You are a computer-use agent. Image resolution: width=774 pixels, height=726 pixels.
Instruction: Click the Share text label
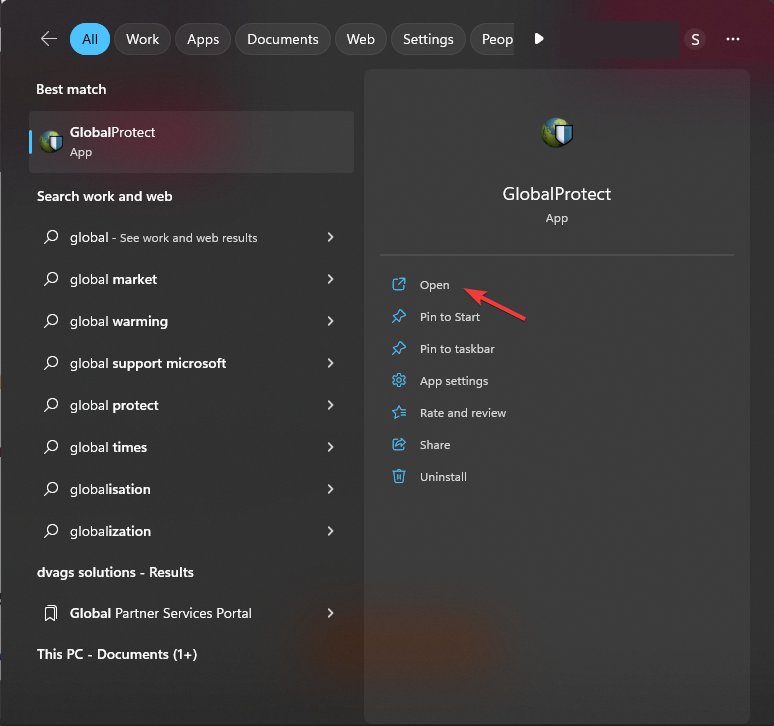(x=435, y=445)
